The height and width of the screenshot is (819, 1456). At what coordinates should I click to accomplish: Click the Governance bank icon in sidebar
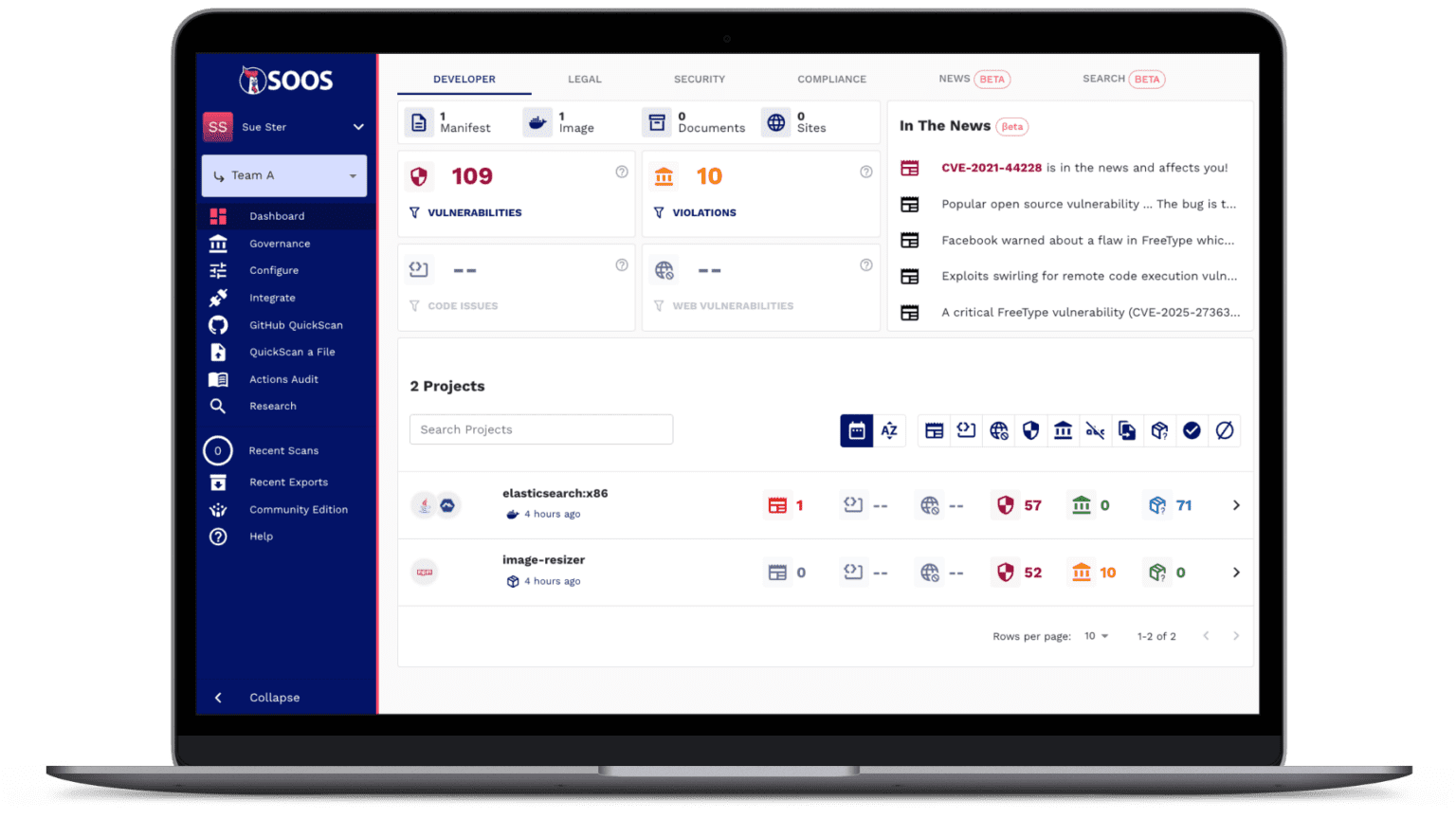(218, 244)
